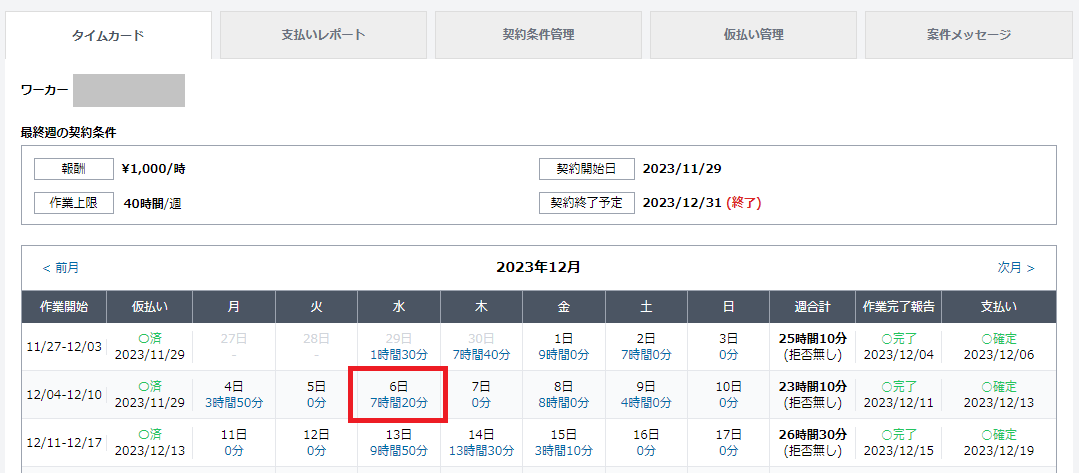The image size is (1079, 473).
Task: Select the 仮払い管理 tab
Action: [753, 35]
